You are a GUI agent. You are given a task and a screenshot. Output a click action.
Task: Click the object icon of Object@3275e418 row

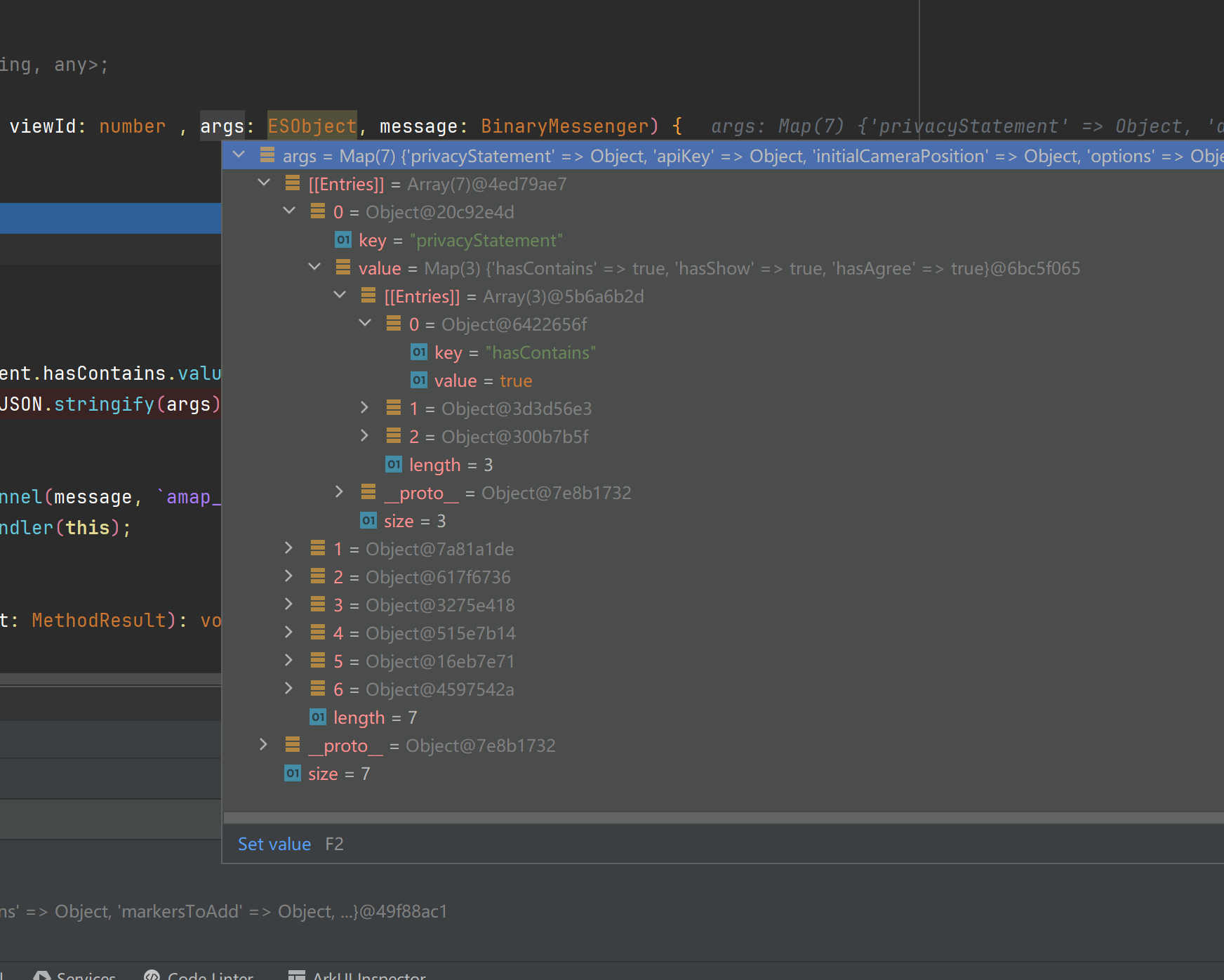(318, 604)
